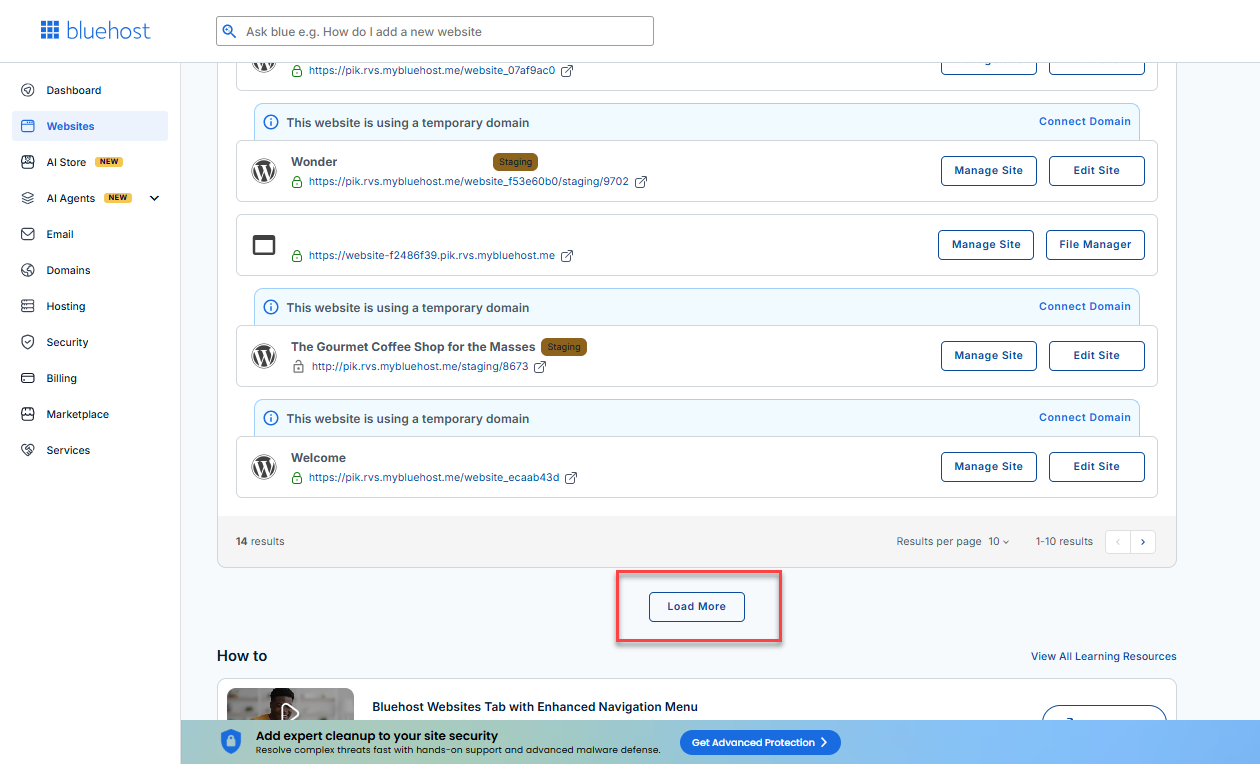Click the Hosting server icon
1260x764 pixels.
coord(28,306)
